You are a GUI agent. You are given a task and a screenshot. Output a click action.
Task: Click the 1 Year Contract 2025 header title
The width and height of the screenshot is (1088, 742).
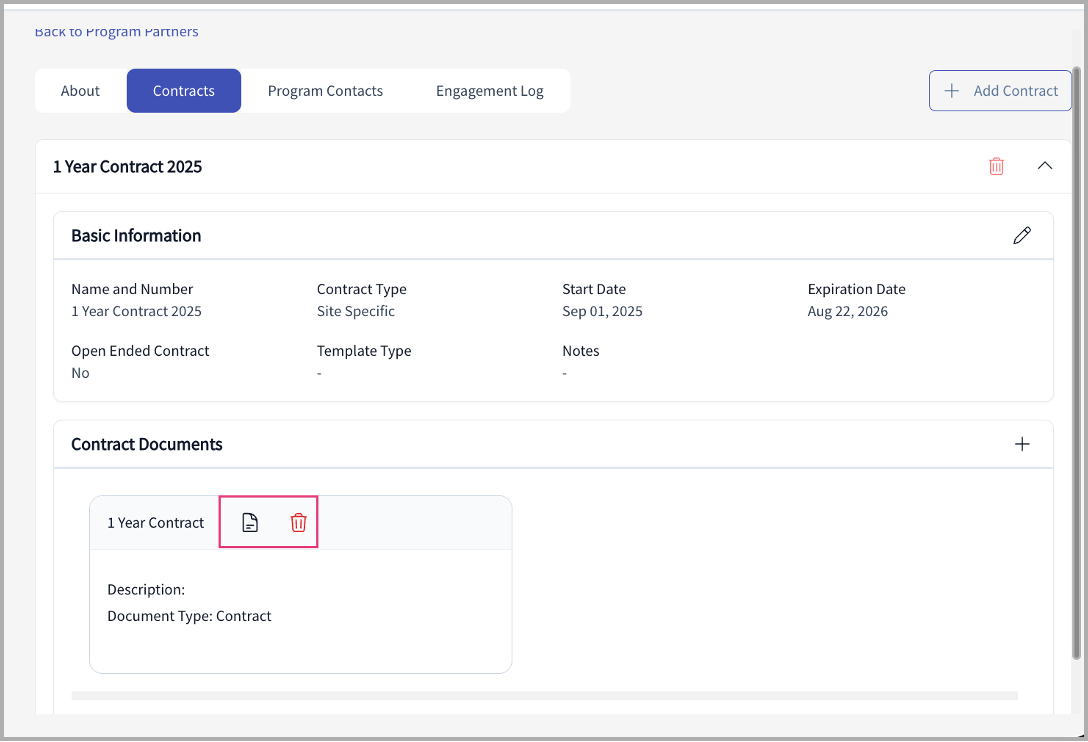(x=128, y=167)
